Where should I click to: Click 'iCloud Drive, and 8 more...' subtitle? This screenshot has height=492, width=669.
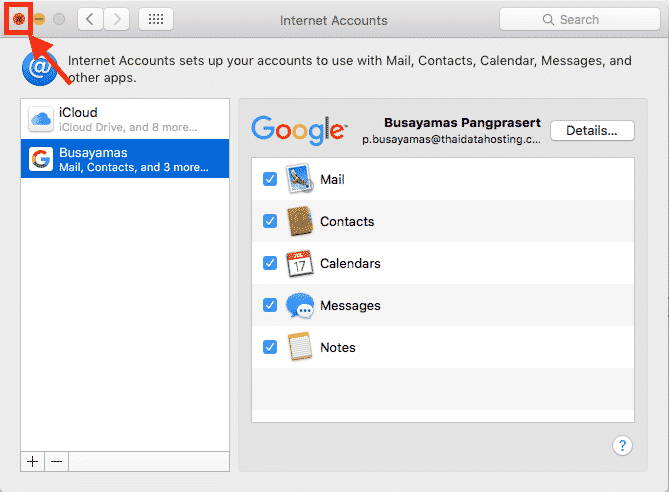128,127
